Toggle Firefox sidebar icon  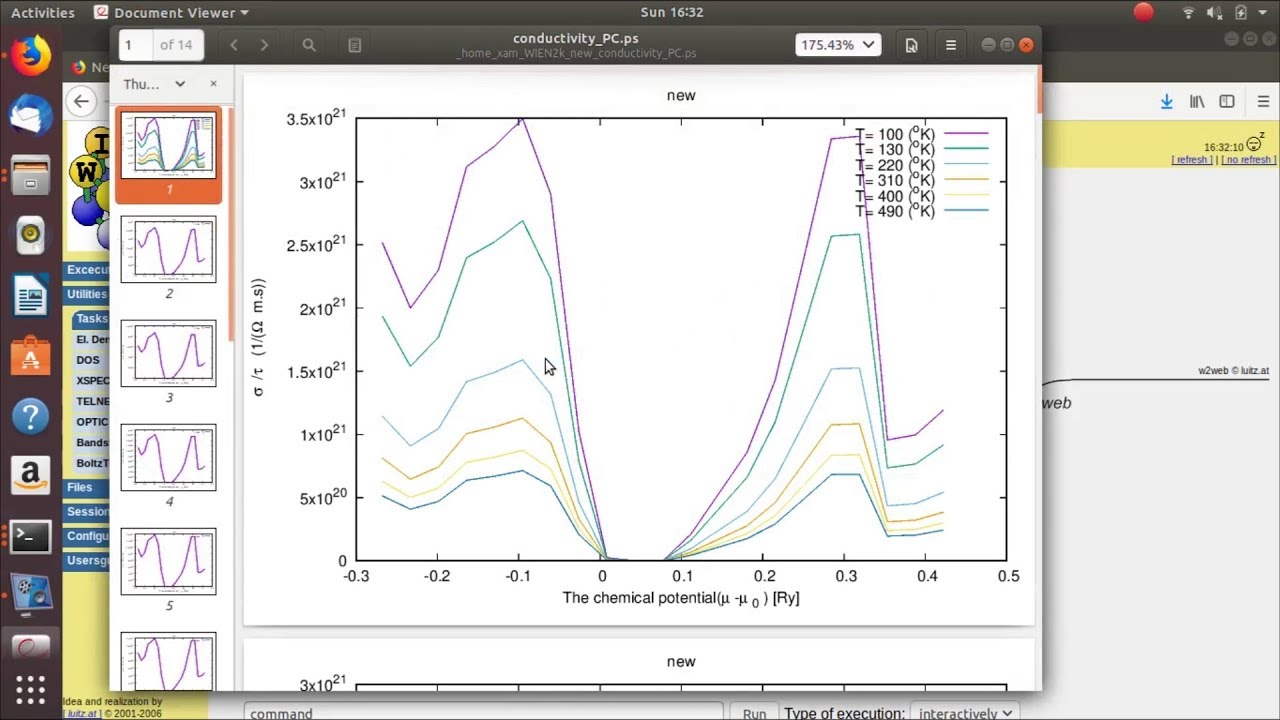[1227, 101]
